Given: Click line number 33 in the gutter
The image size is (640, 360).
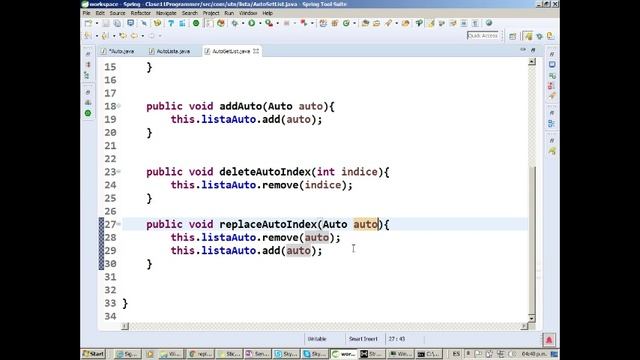Looking at the screenshot, I should [110, 303].
